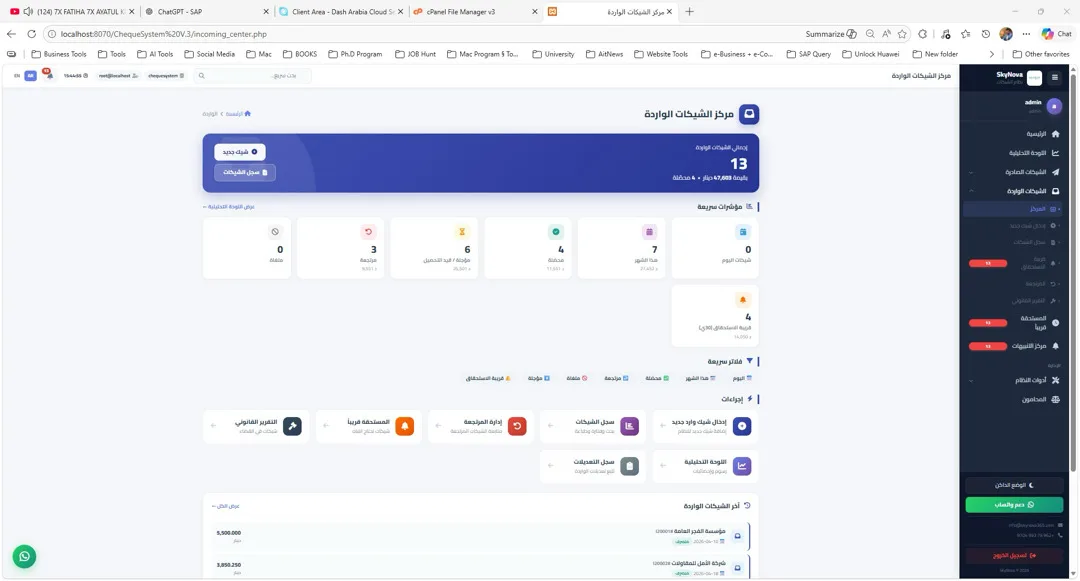
Task: Apply the مرتجعة quick filter chip
Action: [616, 378]
